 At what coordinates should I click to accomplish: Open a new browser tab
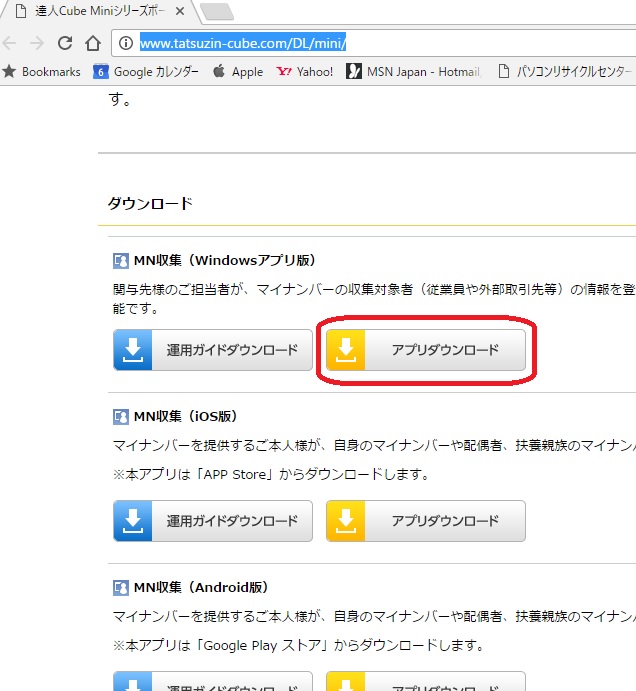(216, 12)
